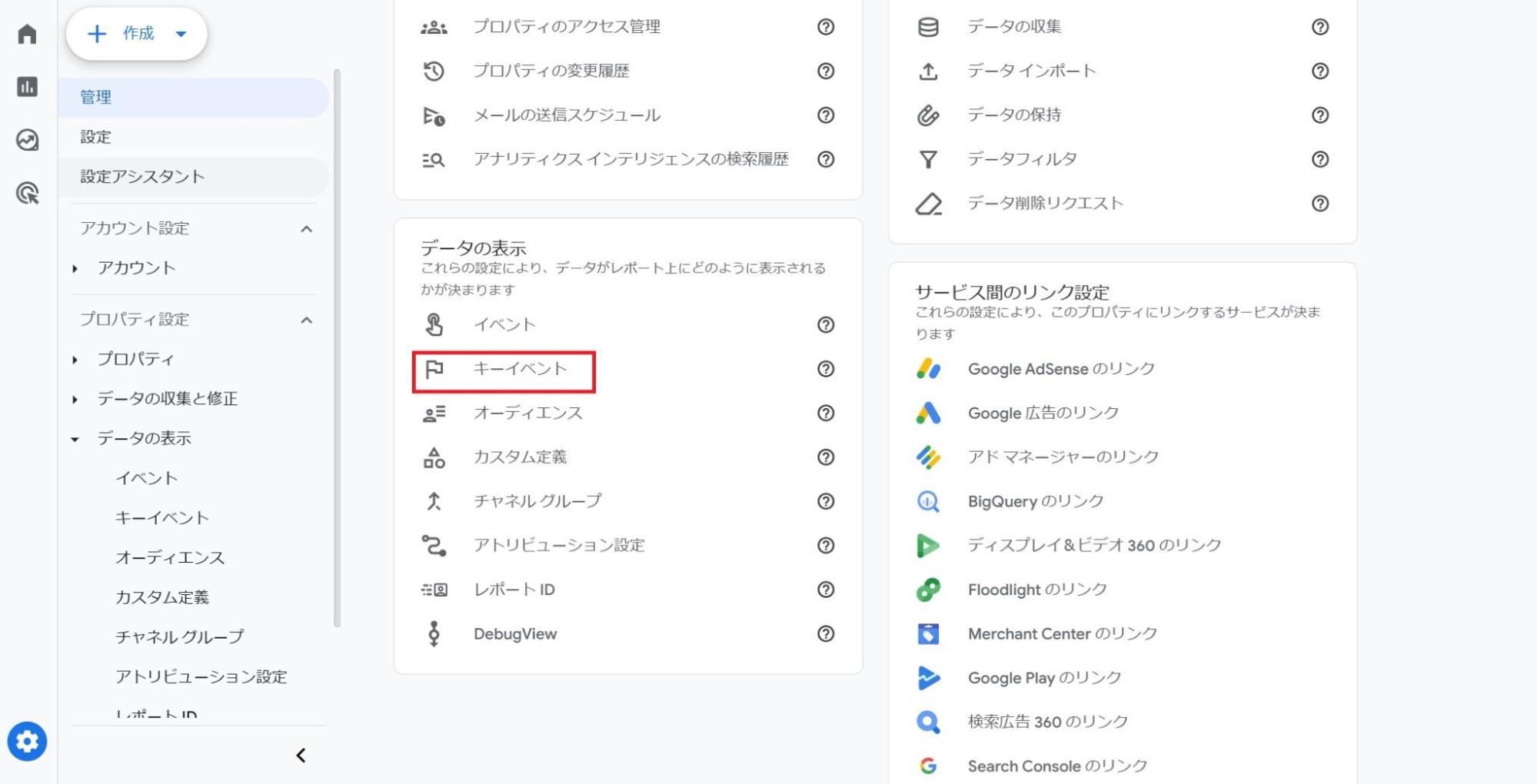Click the Google 広告 icon in linking section
This screenshot has width=1537, height=784.
(x=929, y=413)
